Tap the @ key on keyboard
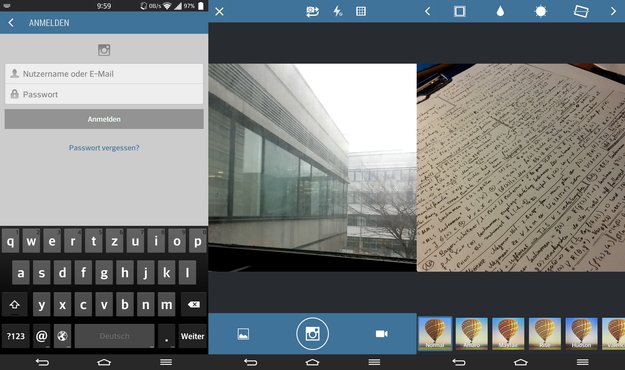Screen dimensions: 625x370 click(41, 336)
